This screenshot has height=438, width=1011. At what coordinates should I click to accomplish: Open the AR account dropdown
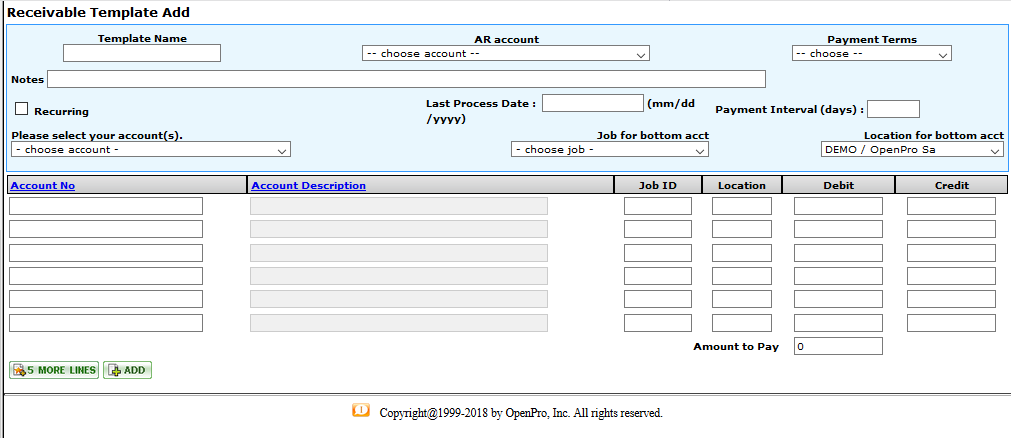506,54
